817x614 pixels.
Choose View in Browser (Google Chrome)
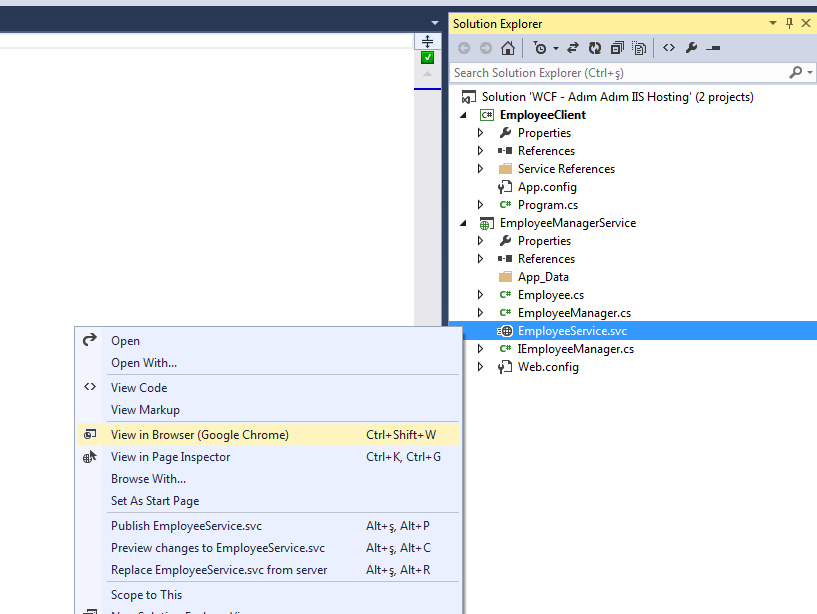268,435
